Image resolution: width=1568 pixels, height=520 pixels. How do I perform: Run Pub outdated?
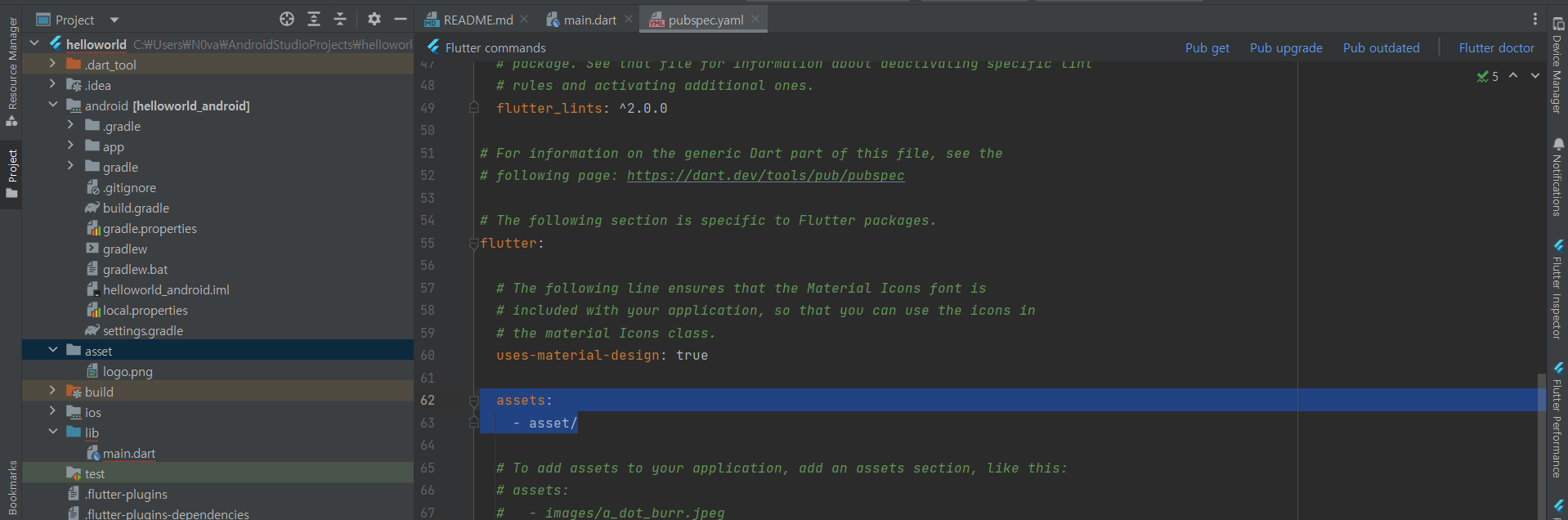(1381, 47)
